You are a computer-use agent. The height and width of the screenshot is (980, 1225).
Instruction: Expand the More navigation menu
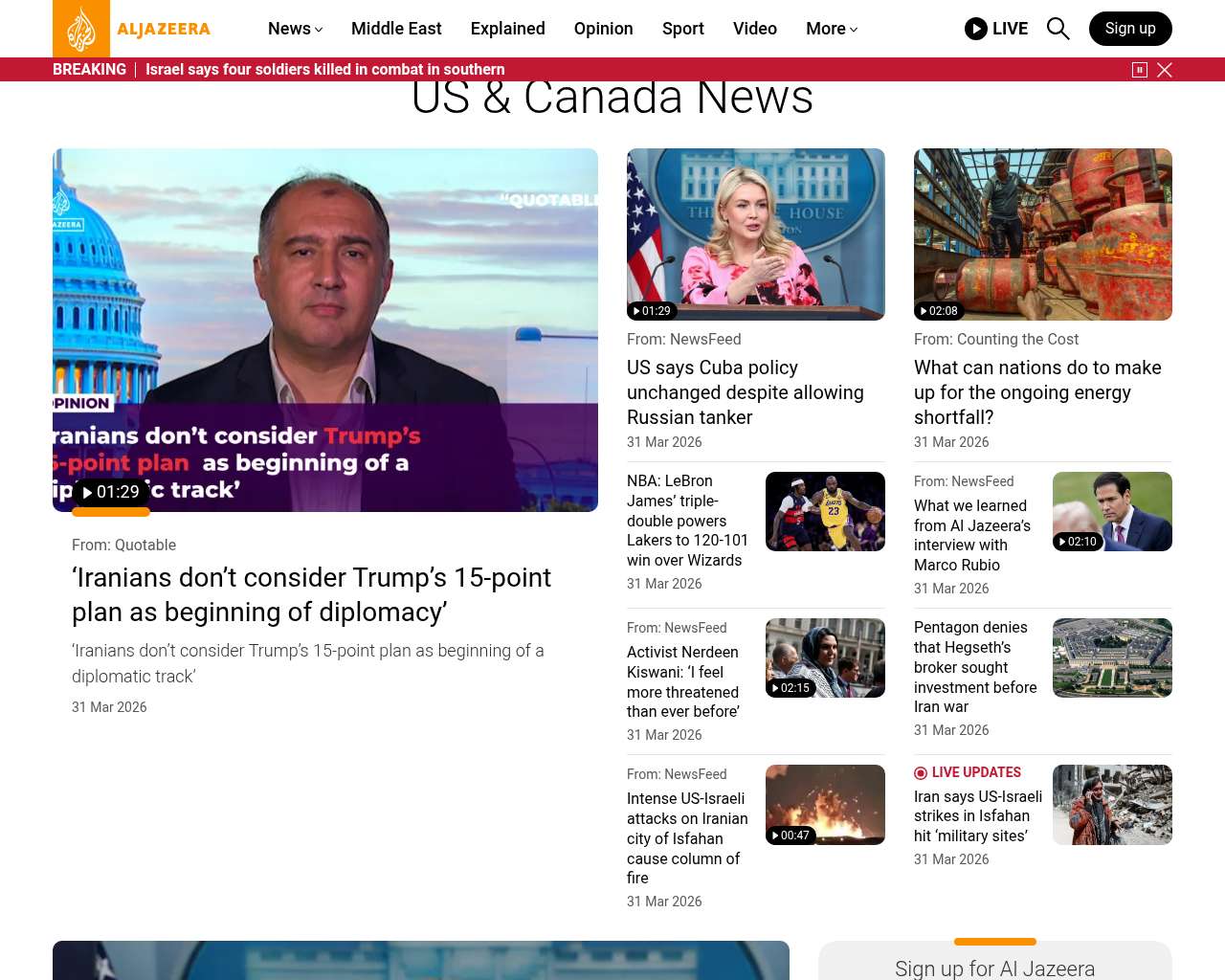(831, 29)
